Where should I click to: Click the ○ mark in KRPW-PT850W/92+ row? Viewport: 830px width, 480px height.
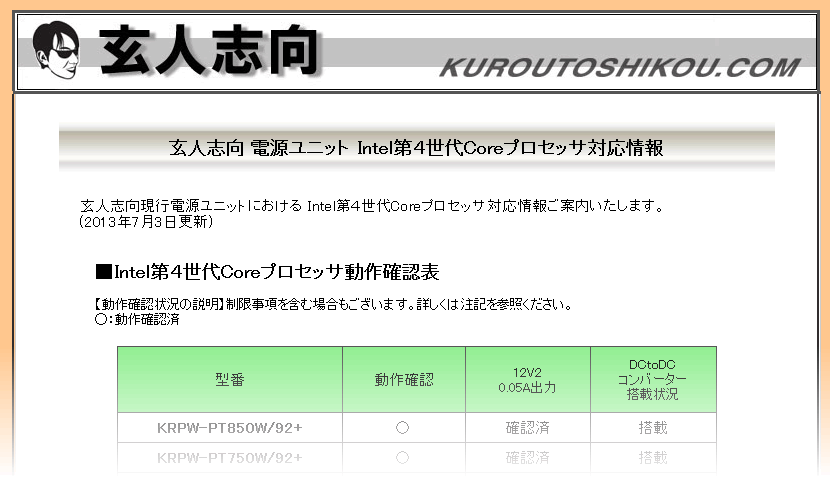click(x=402, y=428)
